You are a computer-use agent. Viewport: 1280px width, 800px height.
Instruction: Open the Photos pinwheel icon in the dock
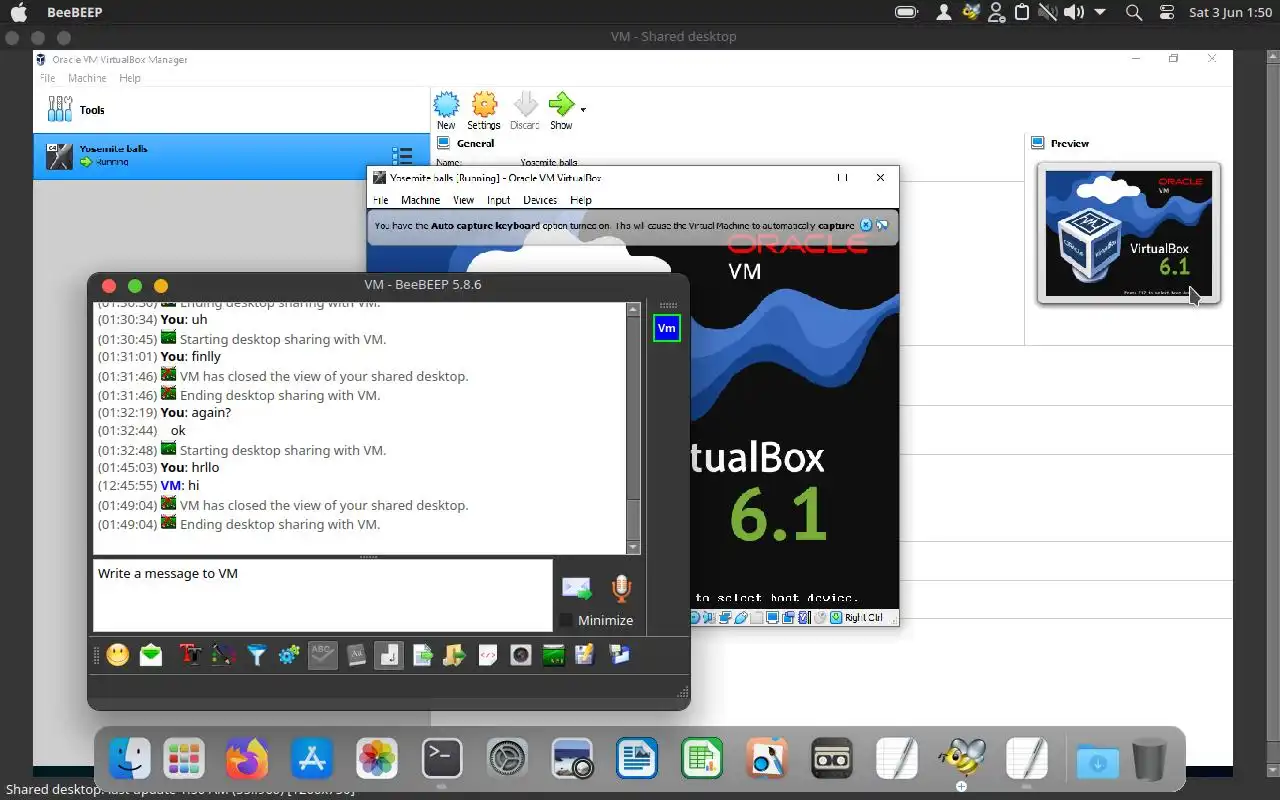tap(377, 759)
